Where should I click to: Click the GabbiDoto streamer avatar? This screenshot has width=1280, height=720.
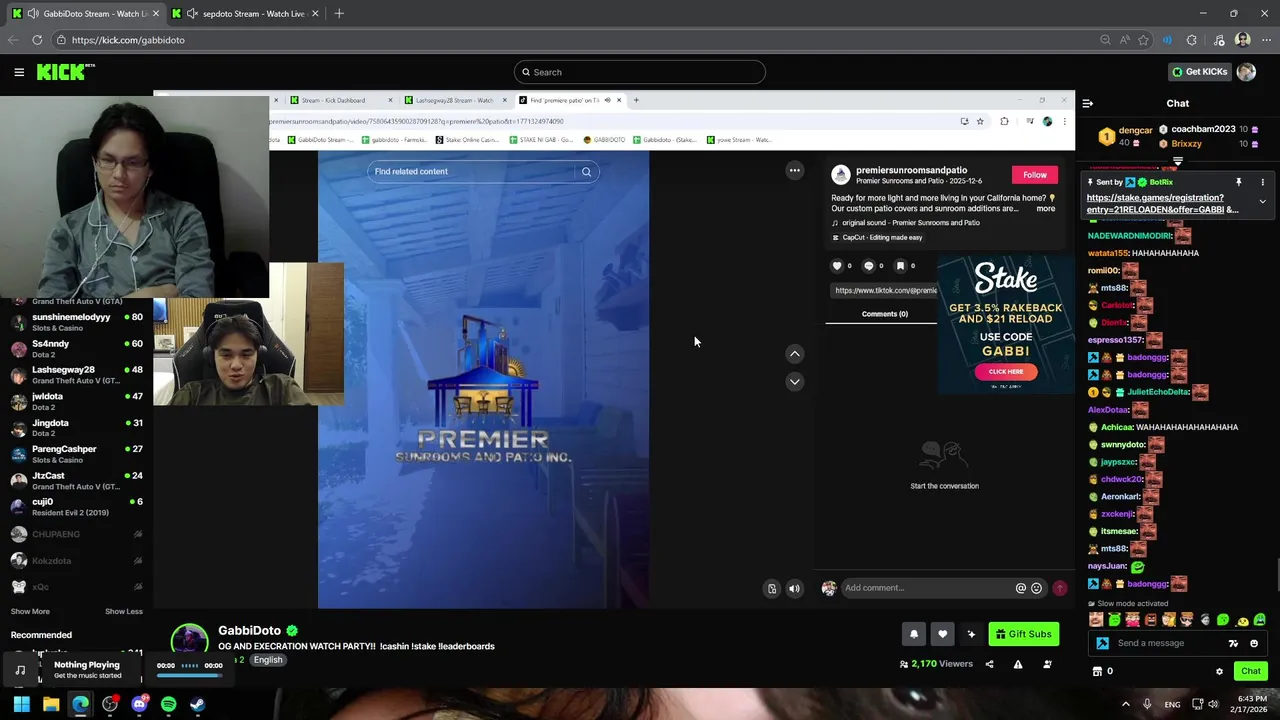tap(190, 641)
